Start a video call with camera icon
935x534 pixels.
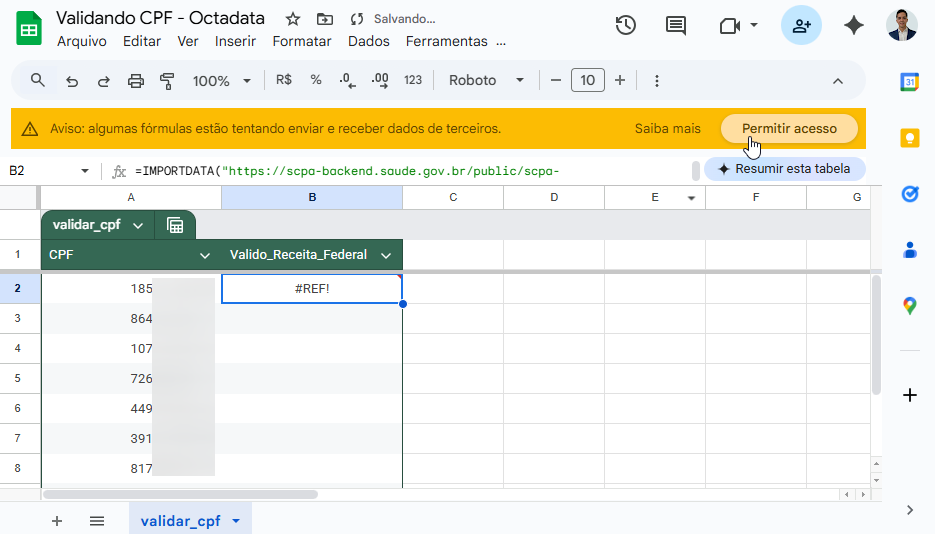tap(730, 26)
